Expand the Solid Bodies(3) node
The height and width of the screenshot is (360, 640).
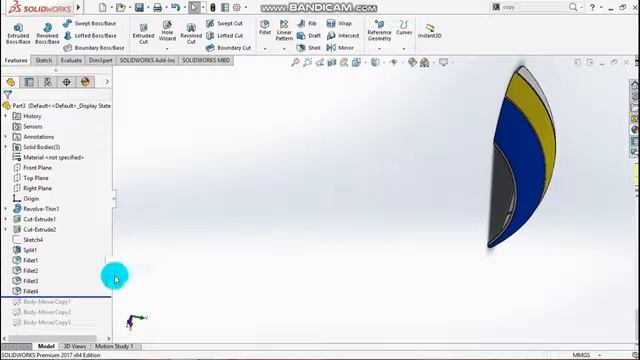(6, 147)
